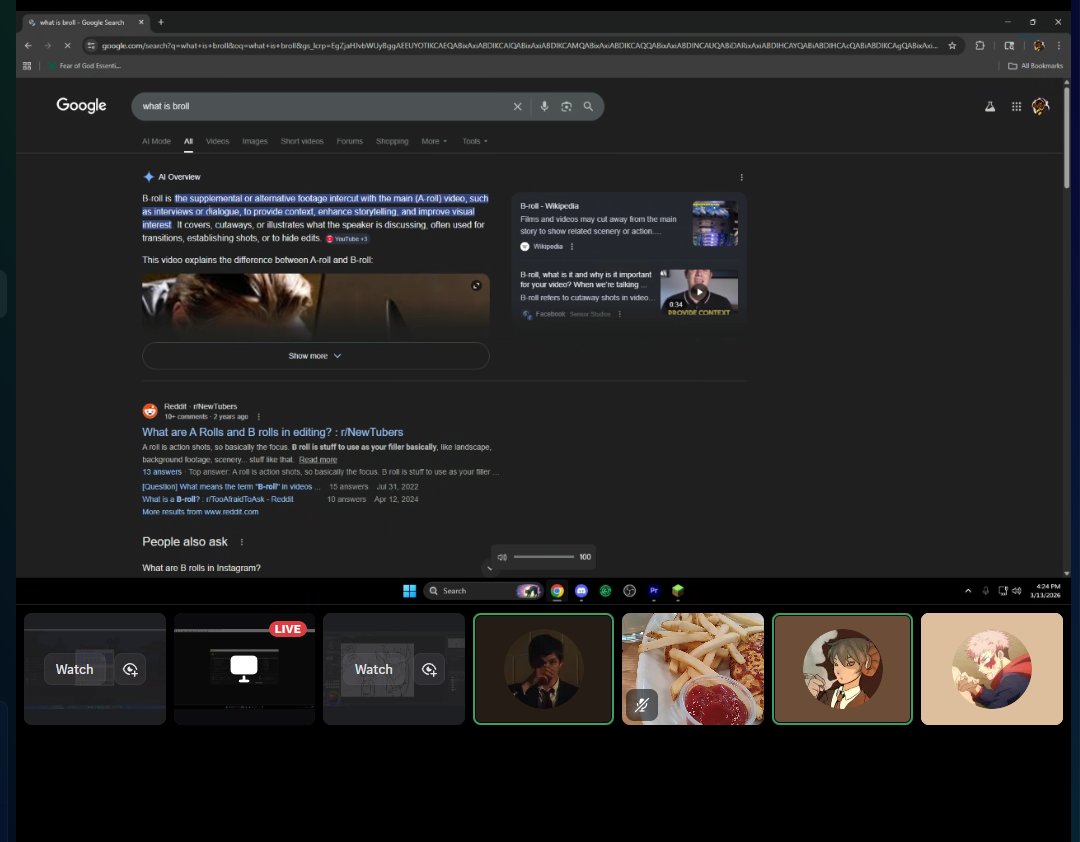Switch to Videos results tab
The image size is (1080, 842).
tap(218, 141)
